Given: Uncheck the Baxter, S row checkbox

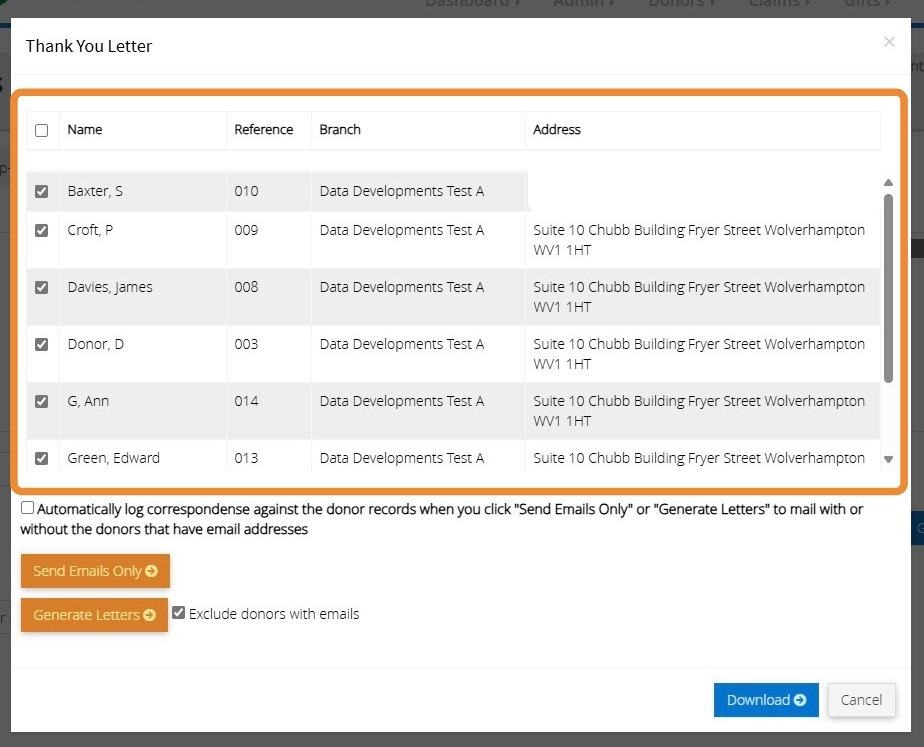Looking at the screenshot, I should (x=41, y=191).
